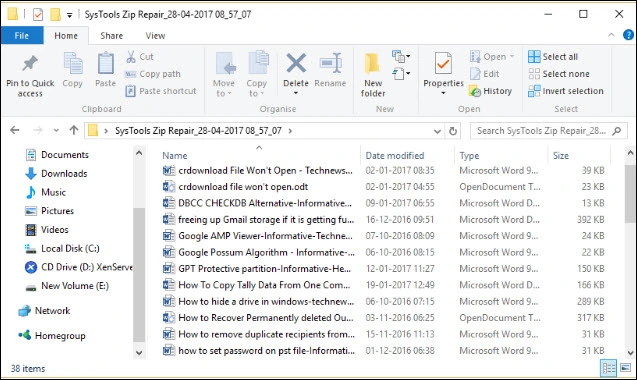Click Invert selection
The height and width of the screenshot is (380, 637).
click(566, 91)
